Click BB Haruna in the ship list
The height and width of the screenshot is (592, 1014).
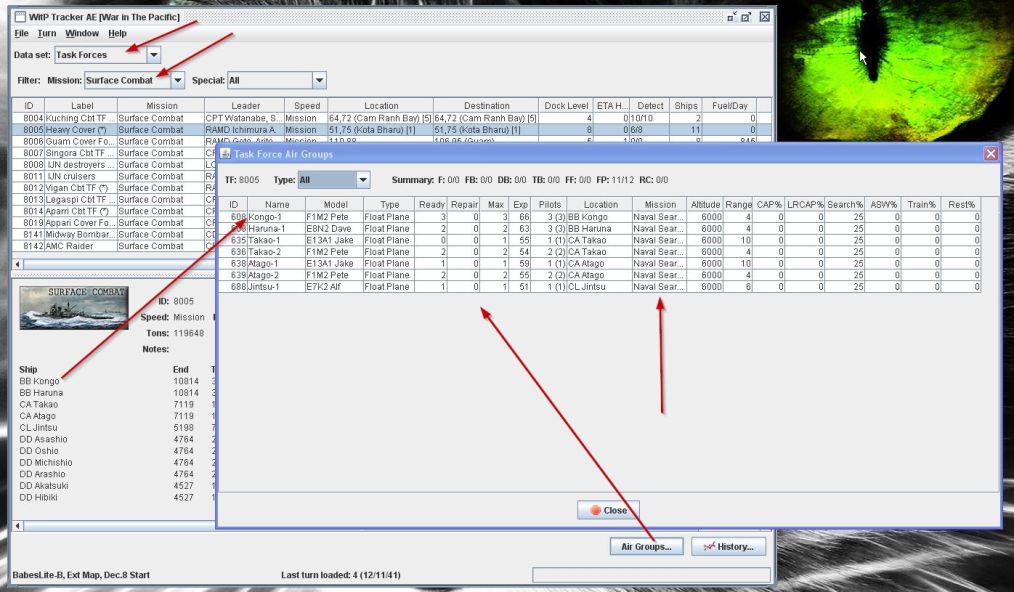point(41,393)
